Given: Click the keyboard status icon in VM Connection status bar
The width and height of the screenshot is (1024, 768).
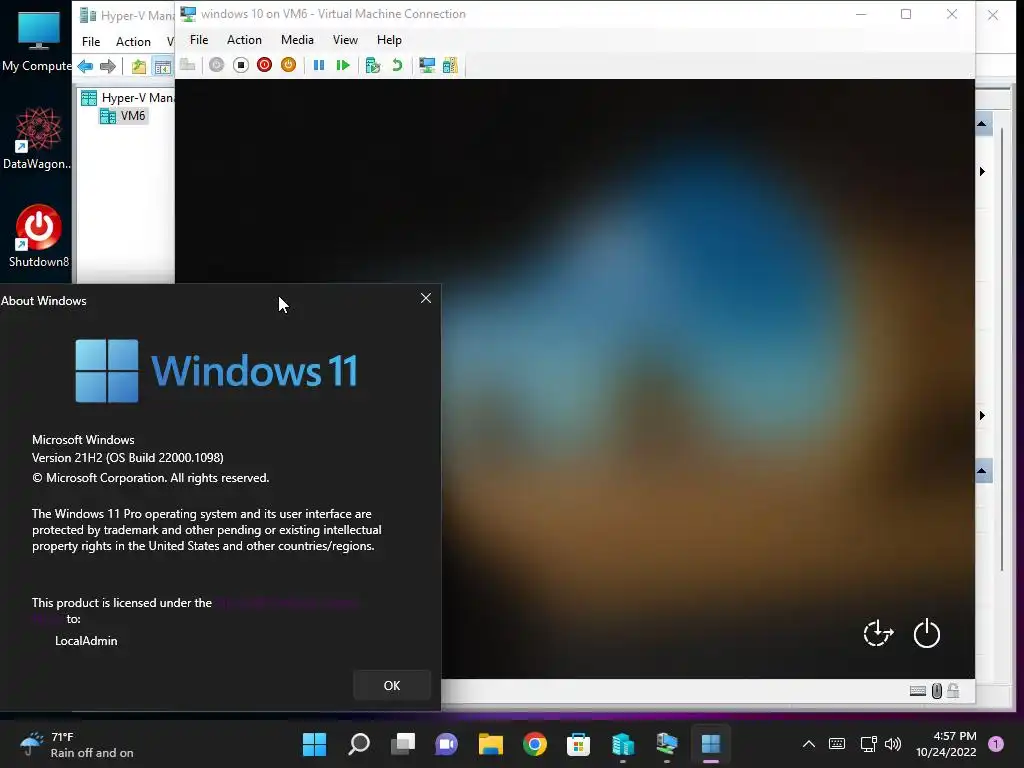Looking at the screenshot, I should (x=918, y=691).
